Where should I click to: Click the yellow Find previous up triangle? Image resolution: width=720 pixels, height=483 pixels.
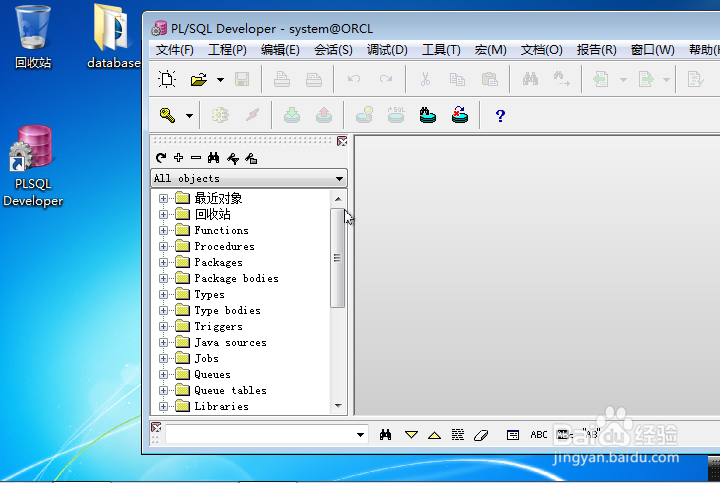434,435
